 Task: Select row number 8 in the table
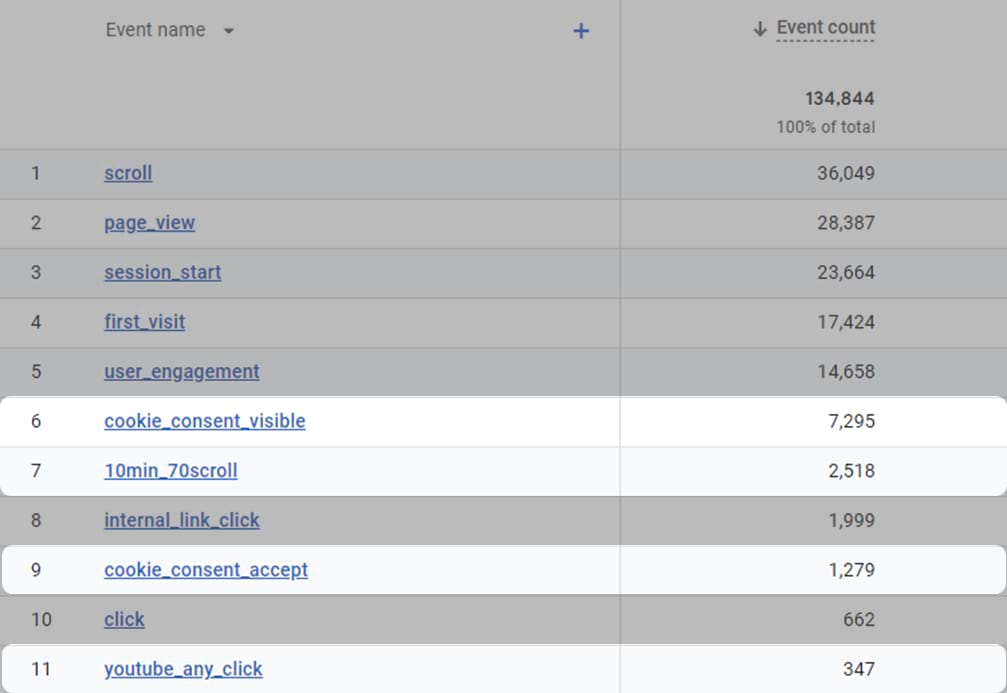point(36,520)
